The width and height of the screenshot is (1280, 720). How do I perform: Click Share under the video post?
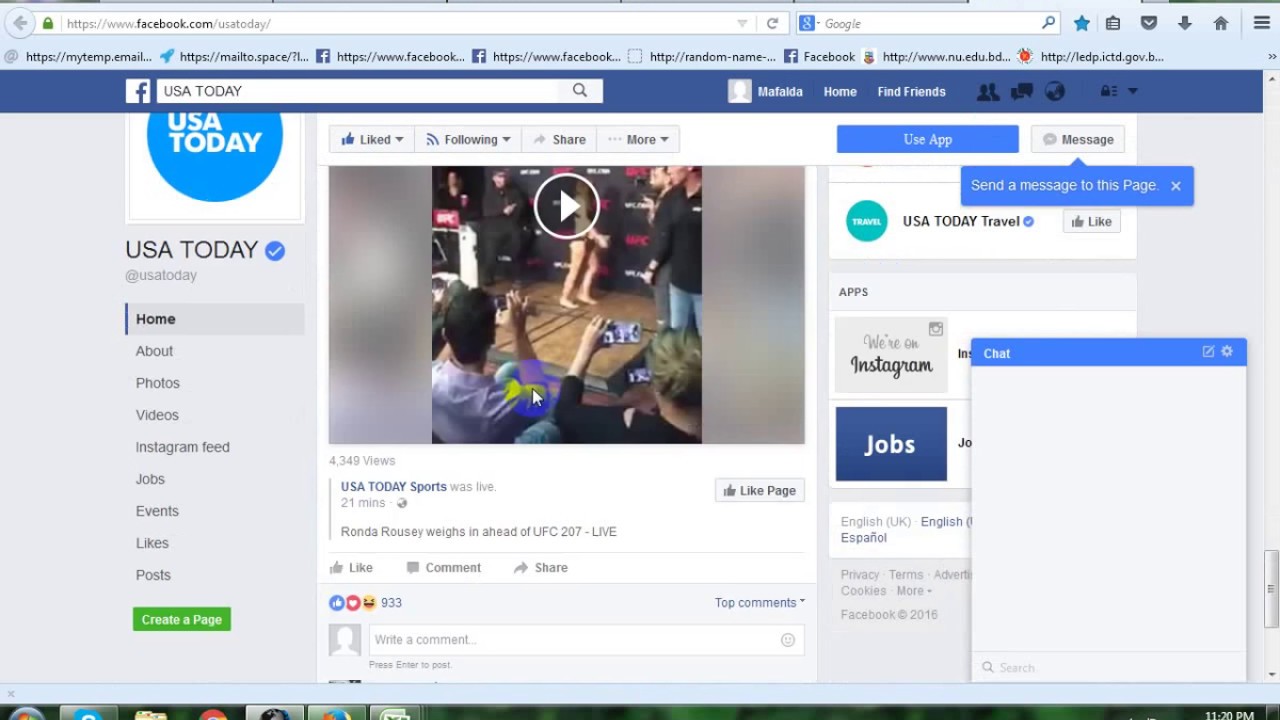pyautogui.click(x=540, y=568)
